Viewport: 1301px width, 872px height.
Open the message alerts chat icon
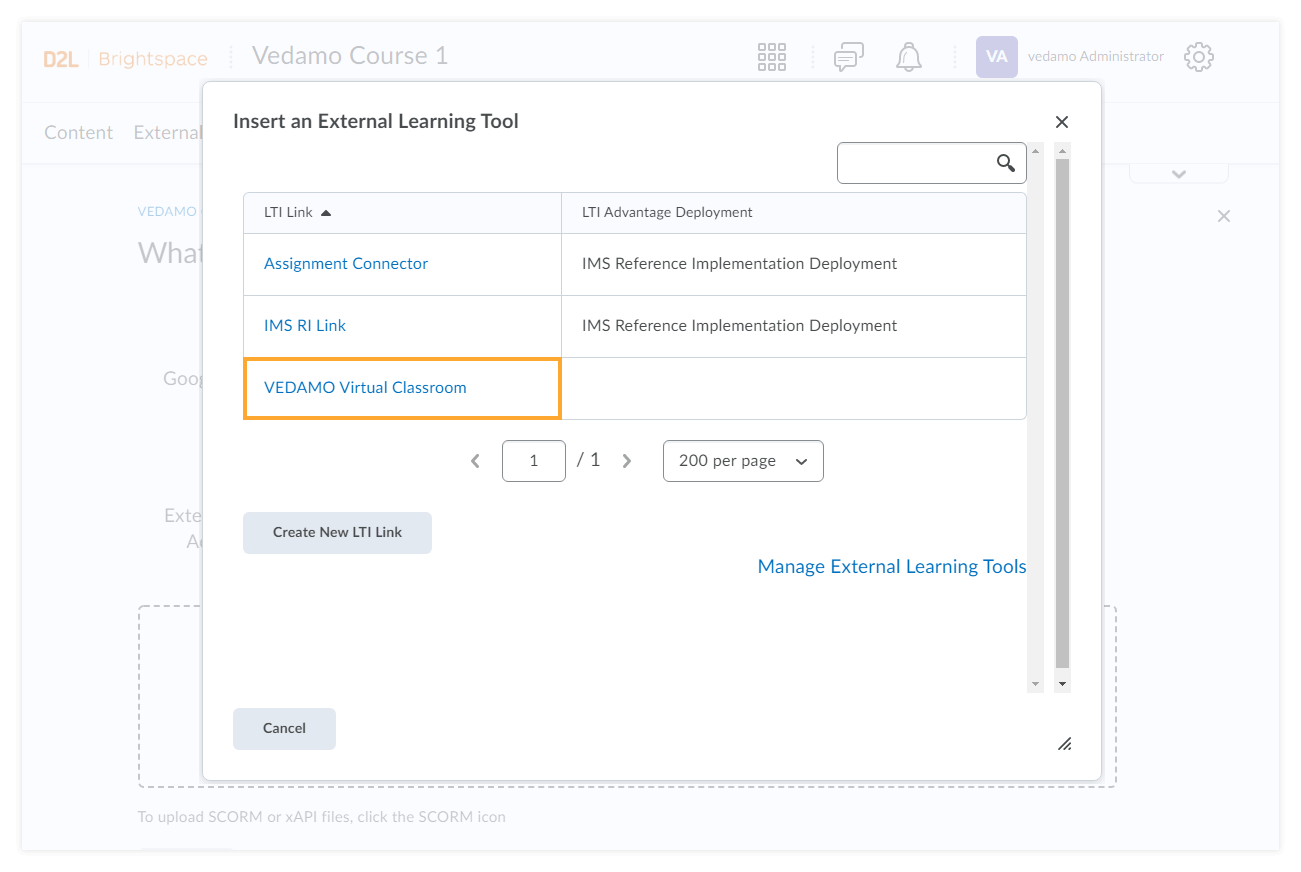[849, 57]
